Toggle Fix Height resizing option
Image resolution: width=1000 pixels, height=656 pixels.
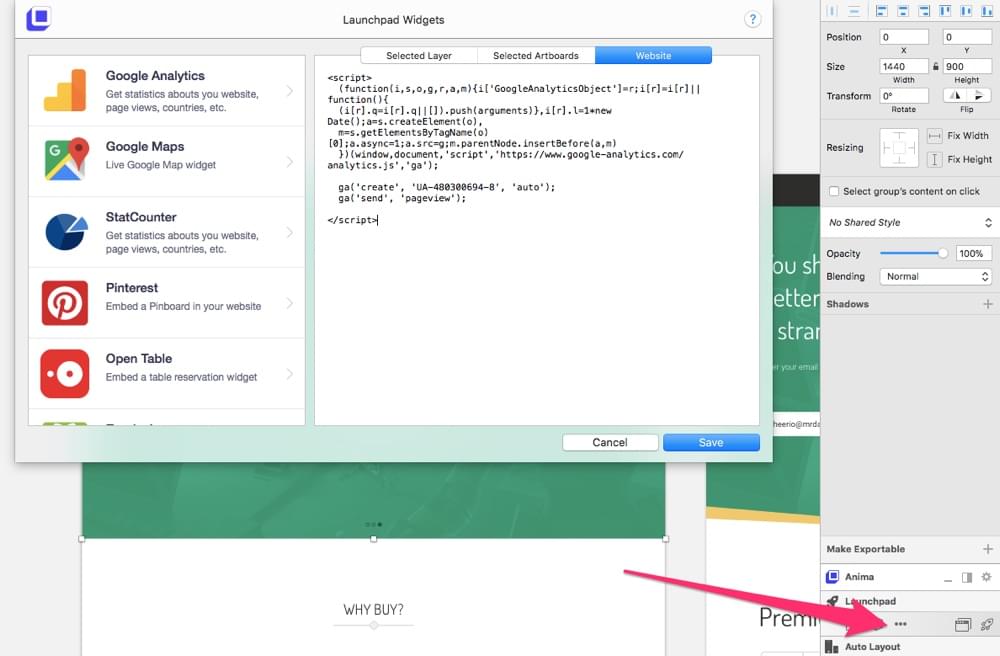coord(934,159)
